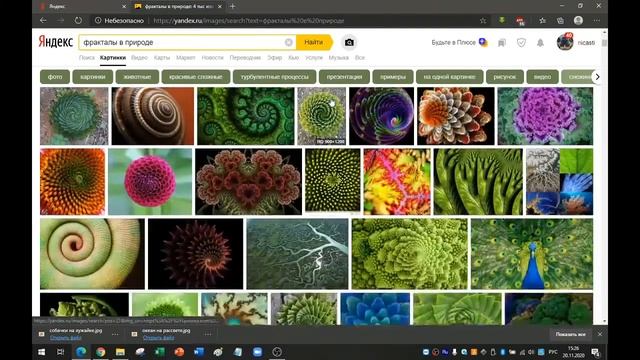Open the Yandex bookmarks collection icon
The image size is (640, 360).
tap(502, 42)
